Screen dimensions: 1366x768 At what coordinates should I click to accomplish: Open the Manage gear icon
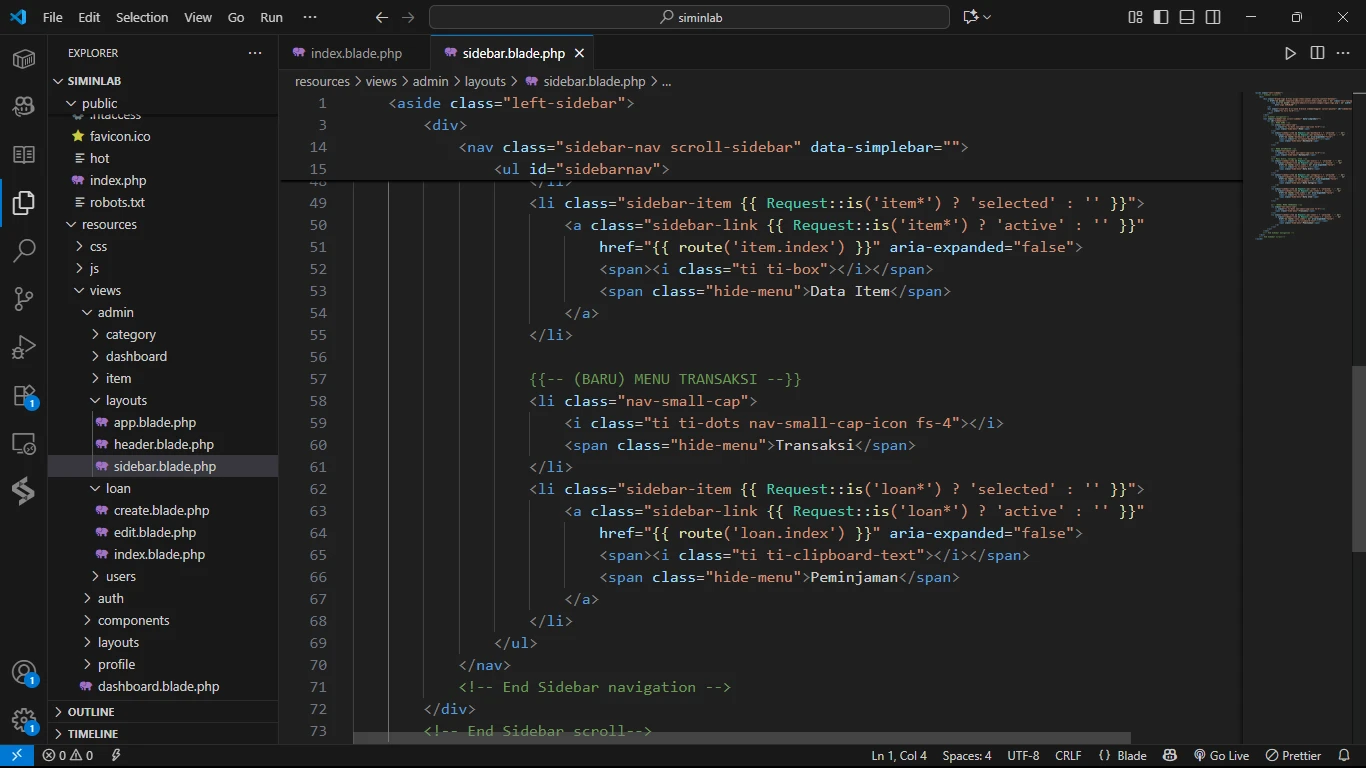click(x=24, y=720)
